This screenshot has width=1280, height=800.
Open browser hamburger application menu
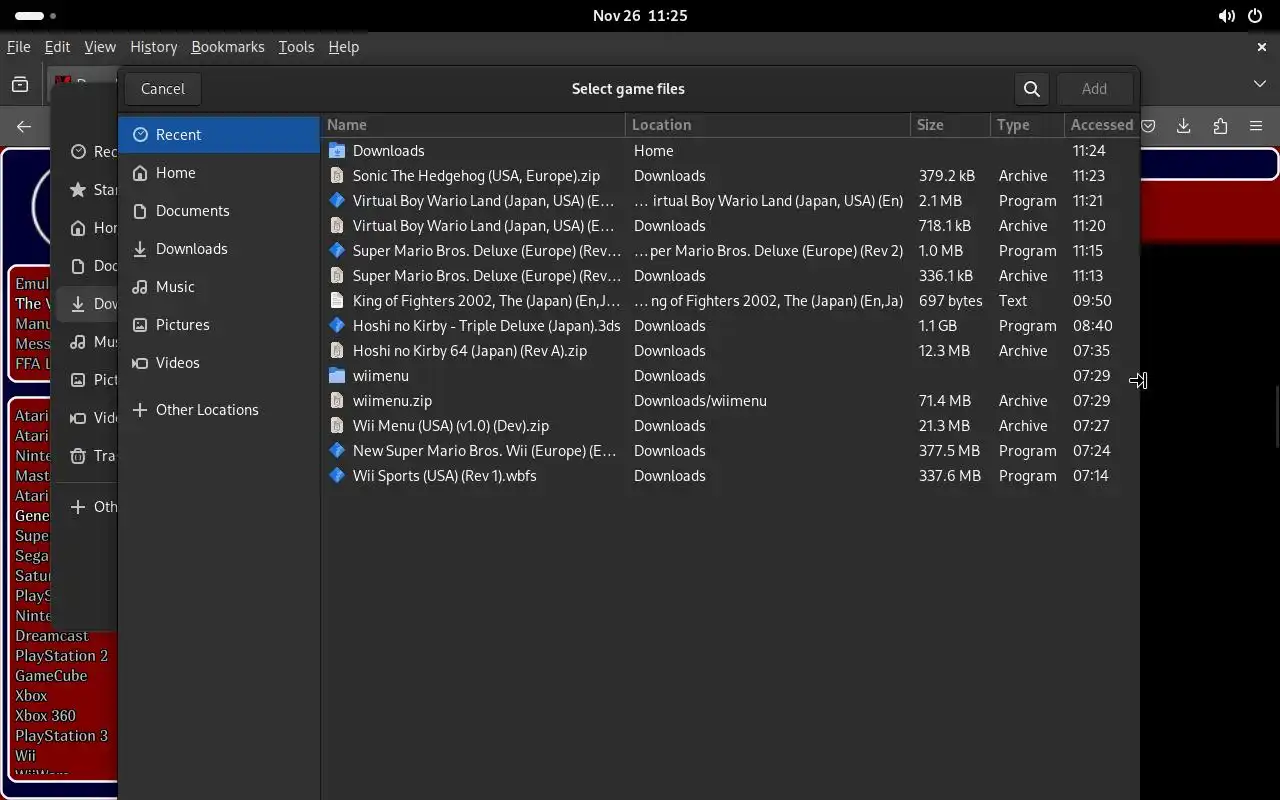tap(1256, 126)
